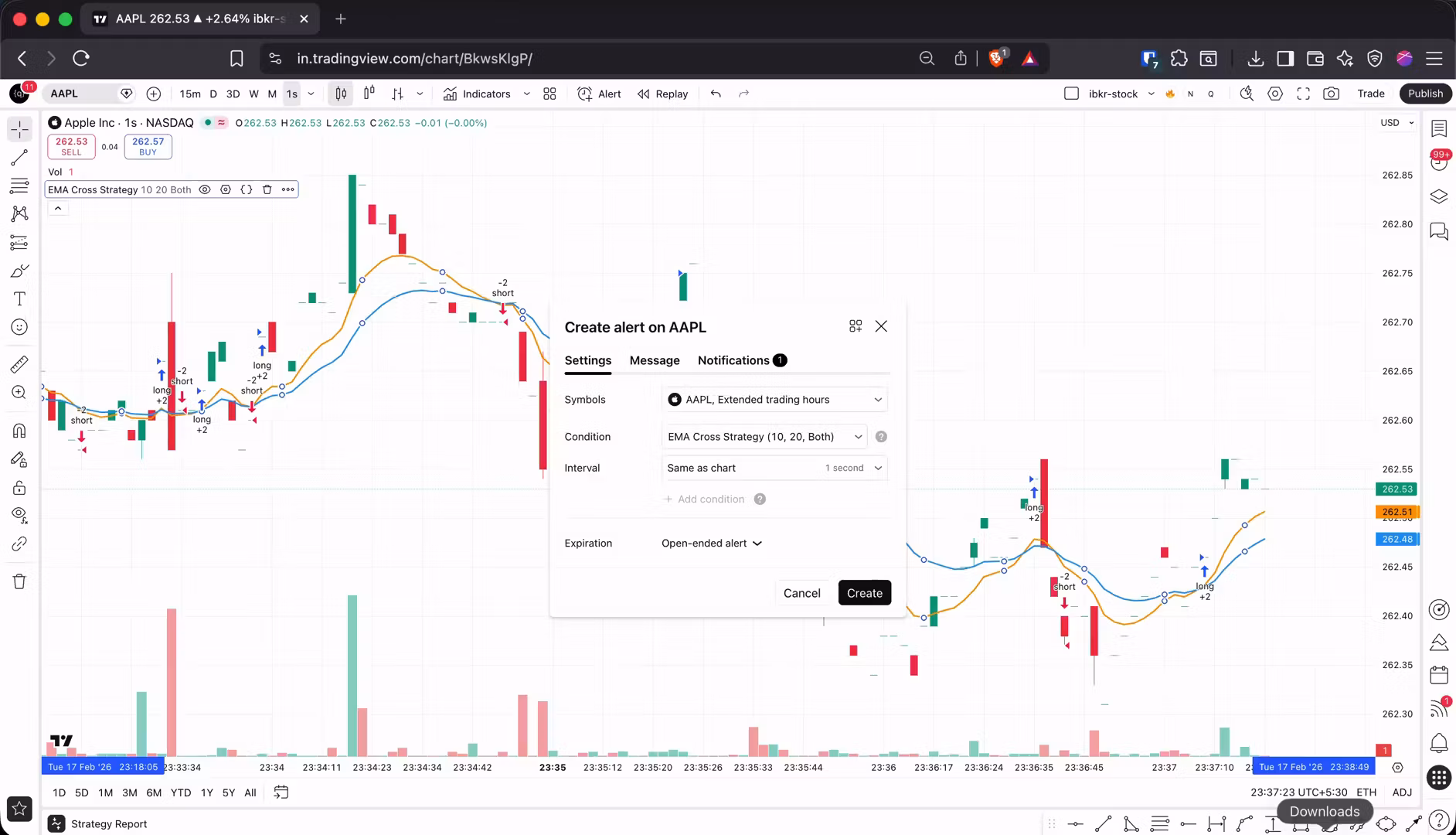This screenshot has height=835, width=1456.
Task: Open the Indicators dialog
Action: 478,94
